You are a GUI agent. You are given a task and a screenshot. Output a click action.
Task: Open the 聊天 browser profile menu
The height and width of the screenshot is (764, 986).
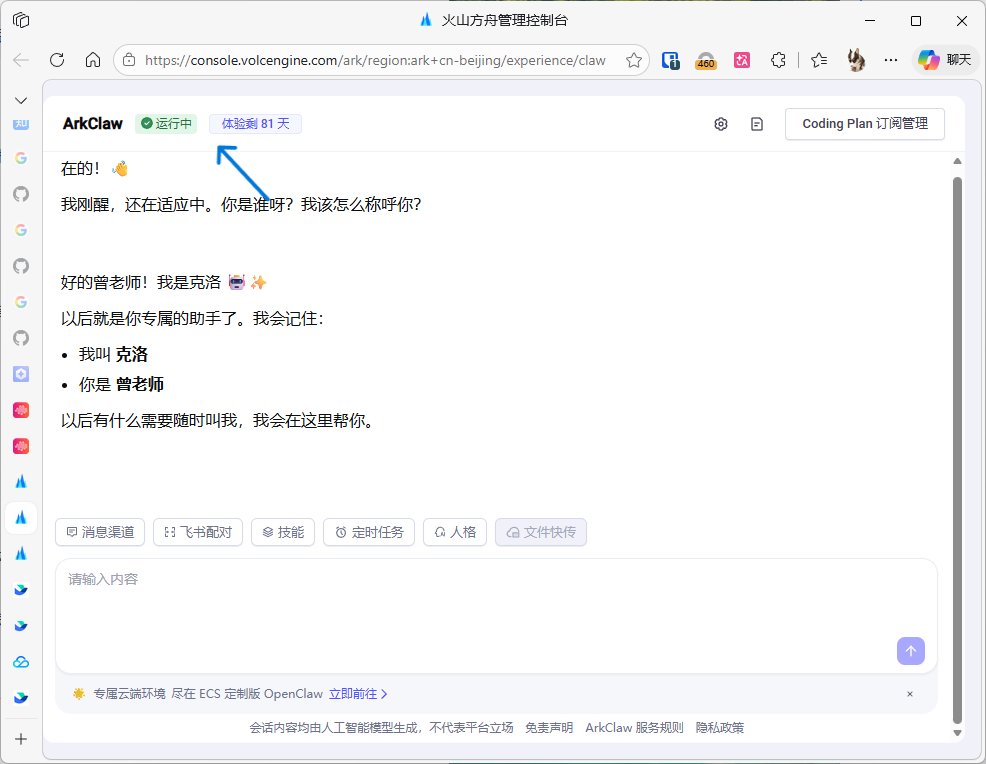[x=944, y=59]
